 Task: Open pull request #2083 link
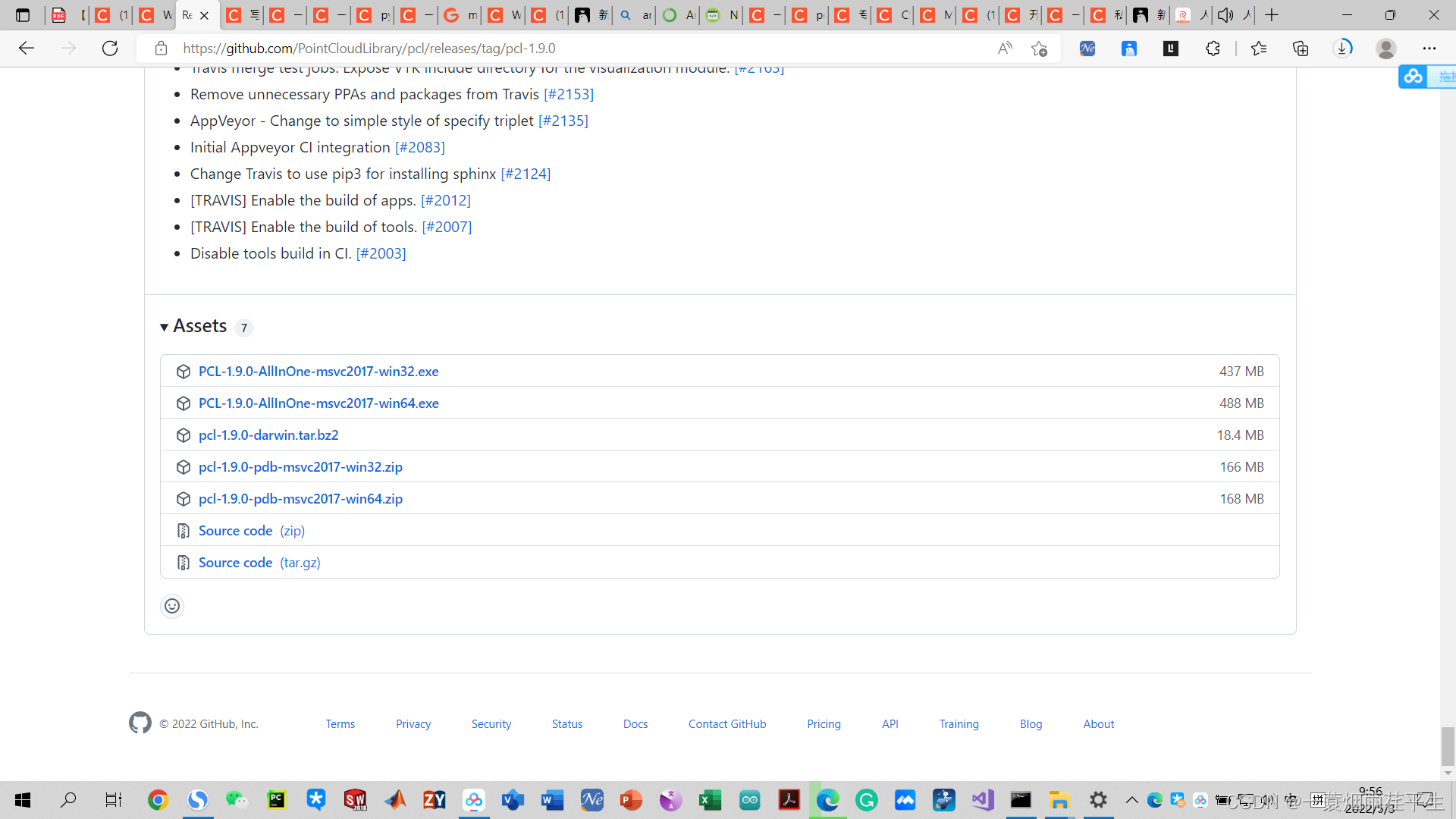(x=420, y=147)
